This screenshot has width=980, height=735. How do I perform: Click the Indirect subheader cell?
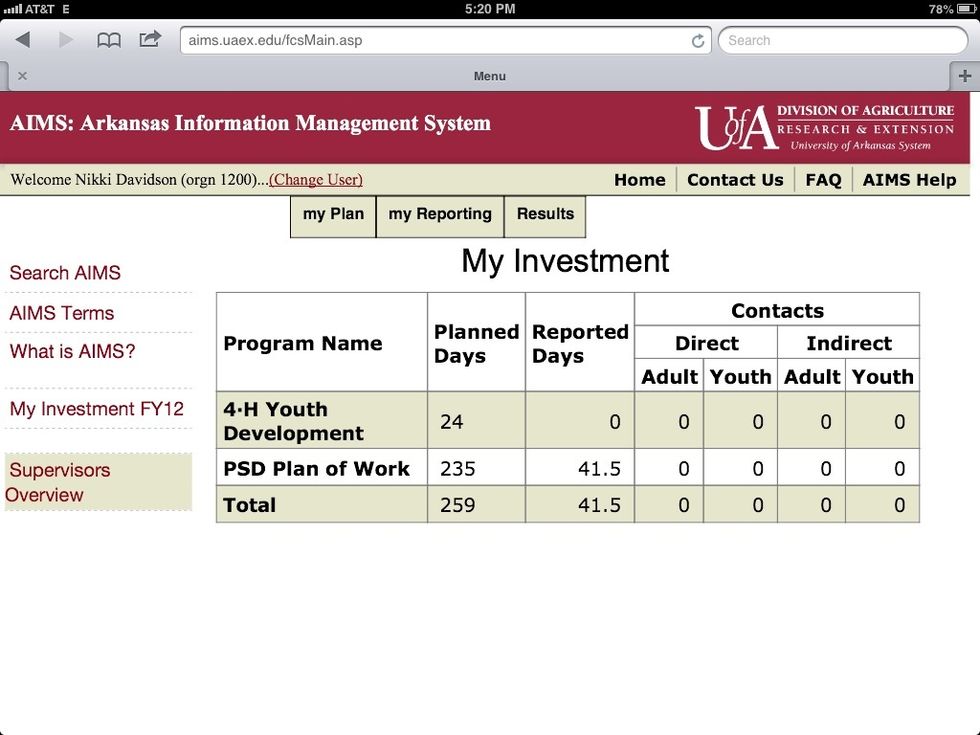849,343
